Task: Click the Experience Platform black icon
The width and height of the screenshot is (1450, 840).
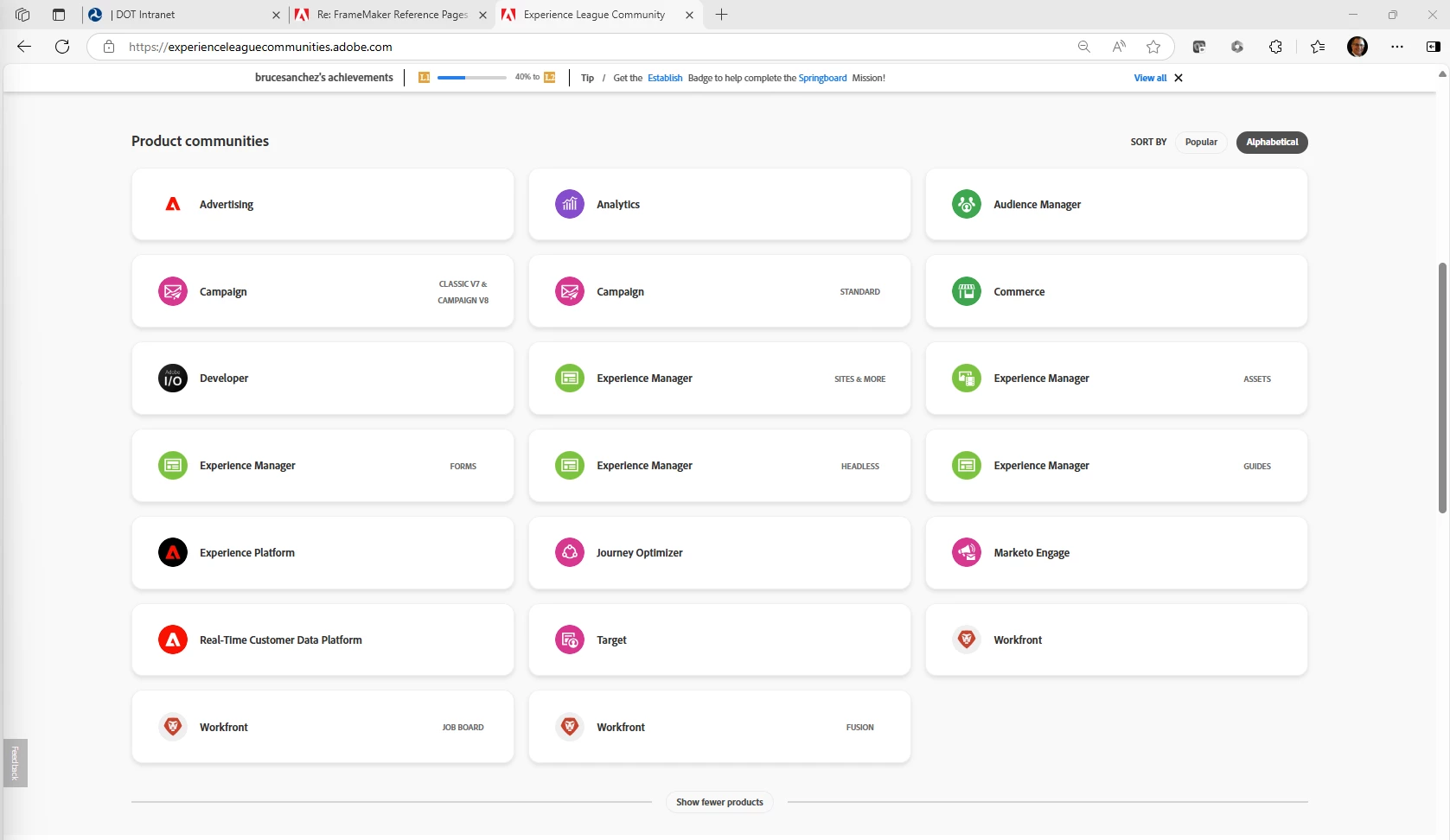Action: tap(173, 552)
